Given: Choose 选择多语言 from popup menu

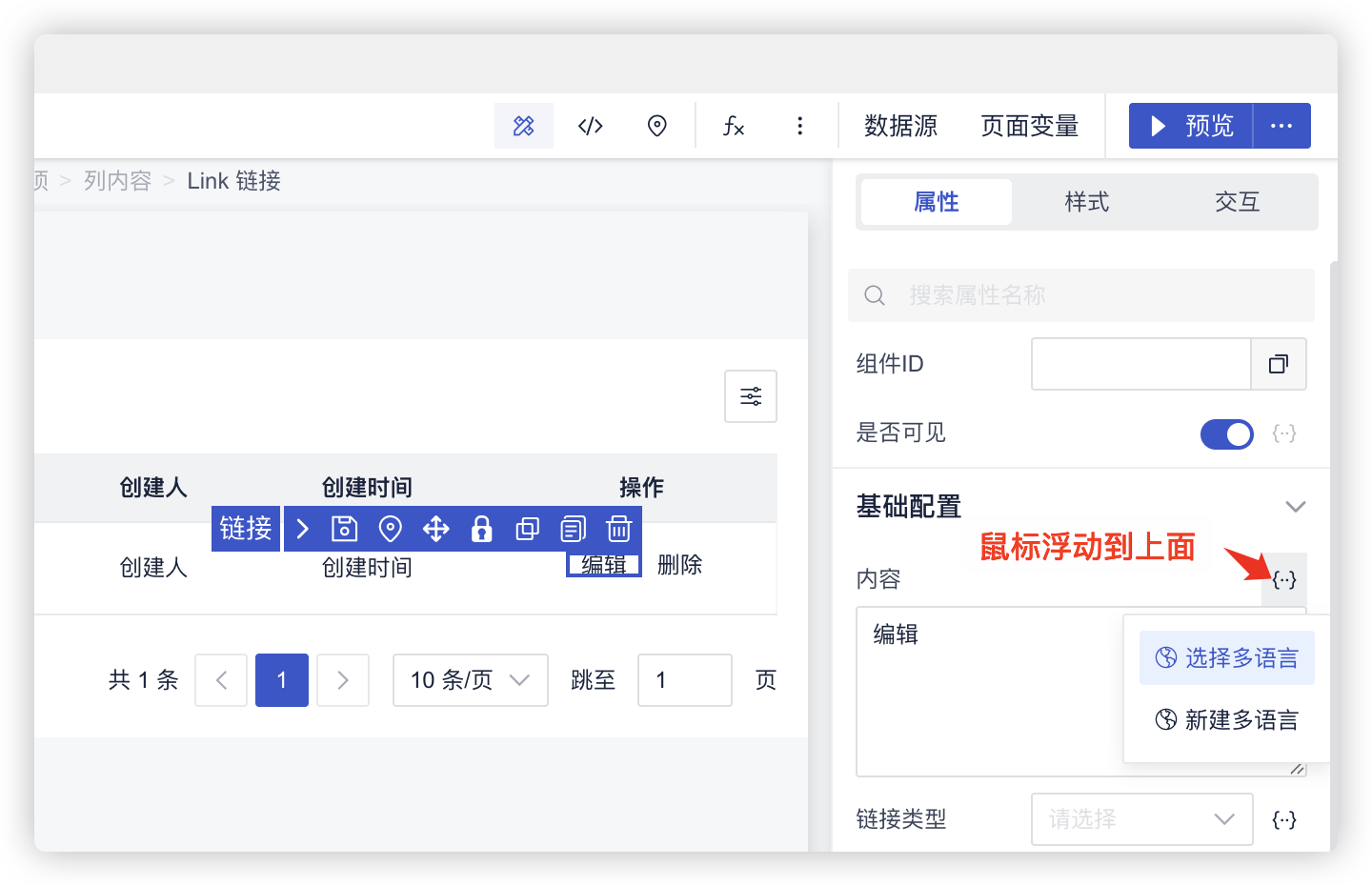Looking at the screenshot, I should tap(1227, 658).
